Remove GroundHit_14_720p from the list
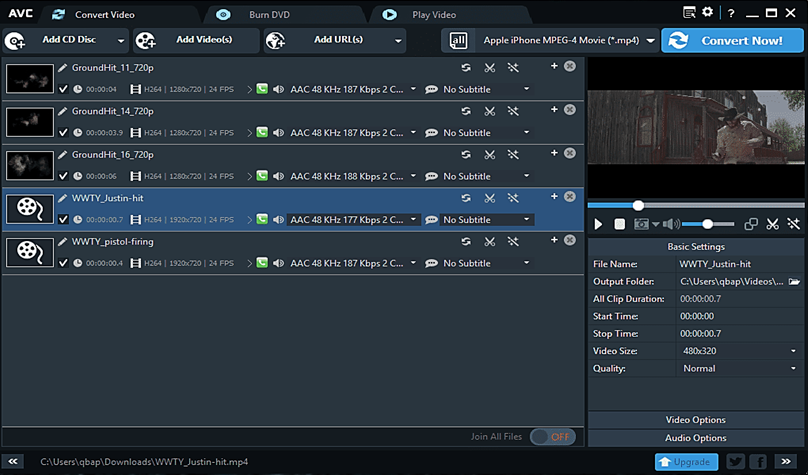Image resolution: width=808 pixels, height=475 pixels. 569,109
